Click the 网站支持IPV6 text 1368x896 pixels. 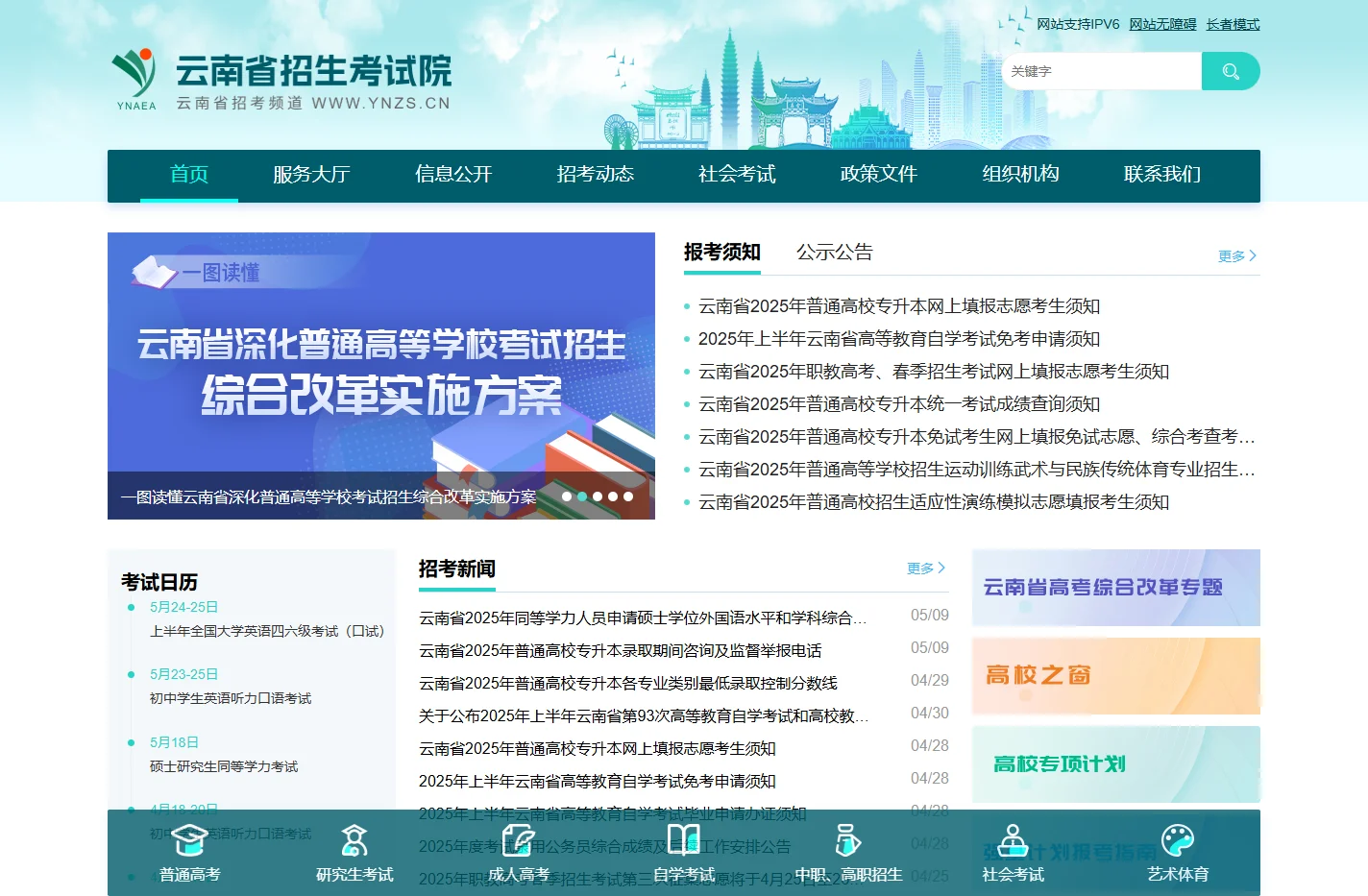coord(1078,24)
